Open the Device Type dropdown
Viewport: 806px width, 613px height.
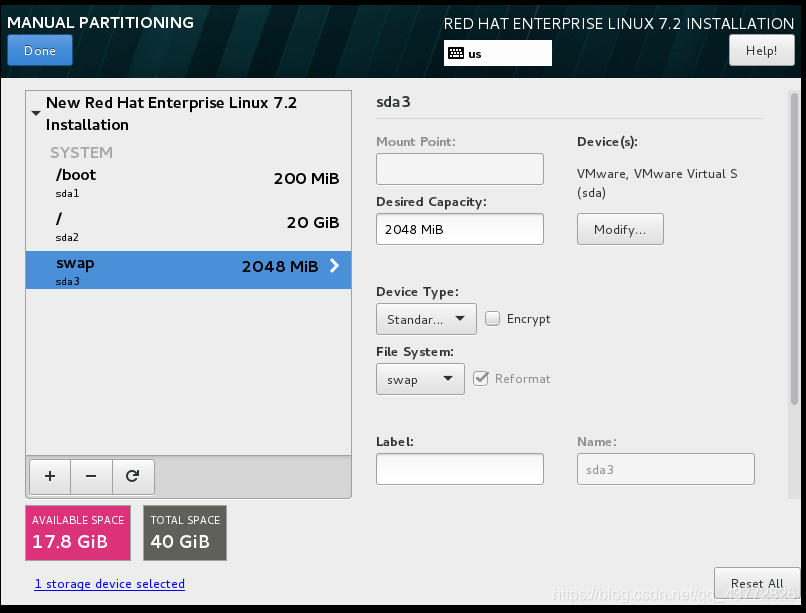426,319
